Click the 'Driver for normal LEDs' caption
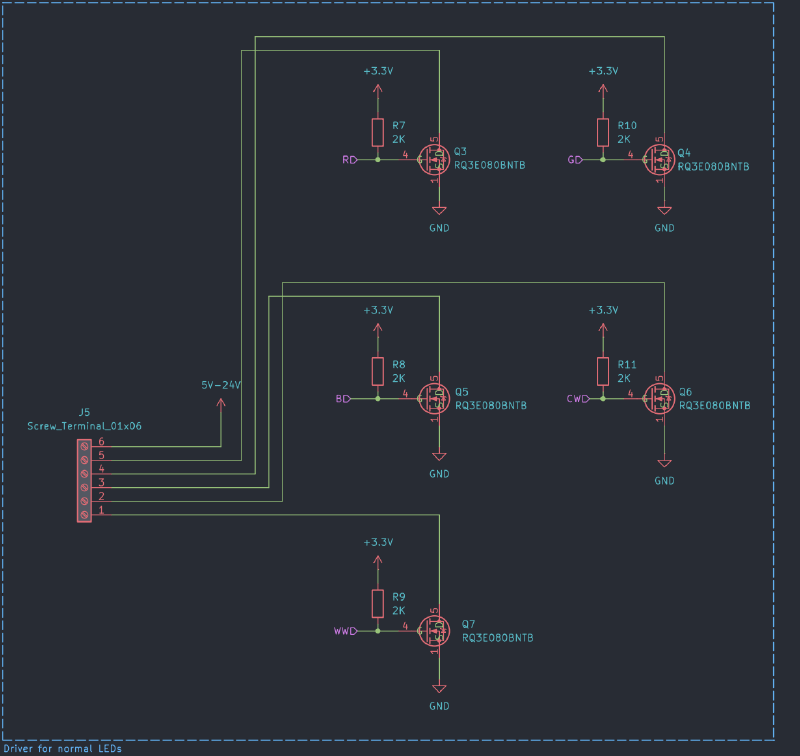This screenshot has height=756, width=800. click(x=62, y=748)
